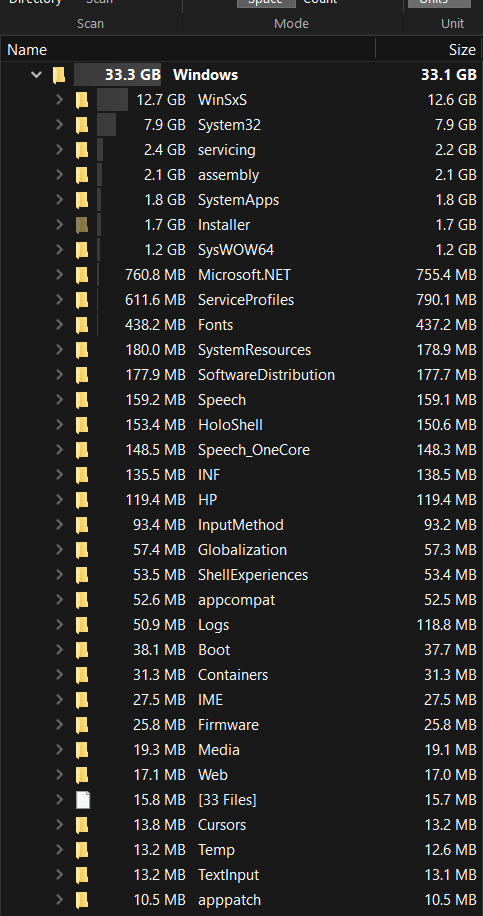
Task: Click the servicing folder icon
Action: pos(82,150)
